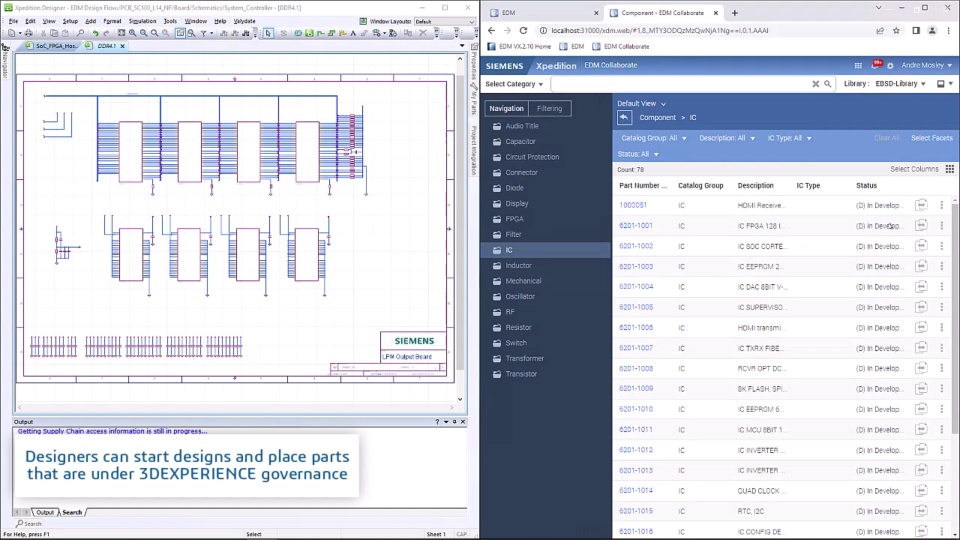Switch to the Filtering panel toggle
This screenshot has width=960, height=540.
pos(549,108)
